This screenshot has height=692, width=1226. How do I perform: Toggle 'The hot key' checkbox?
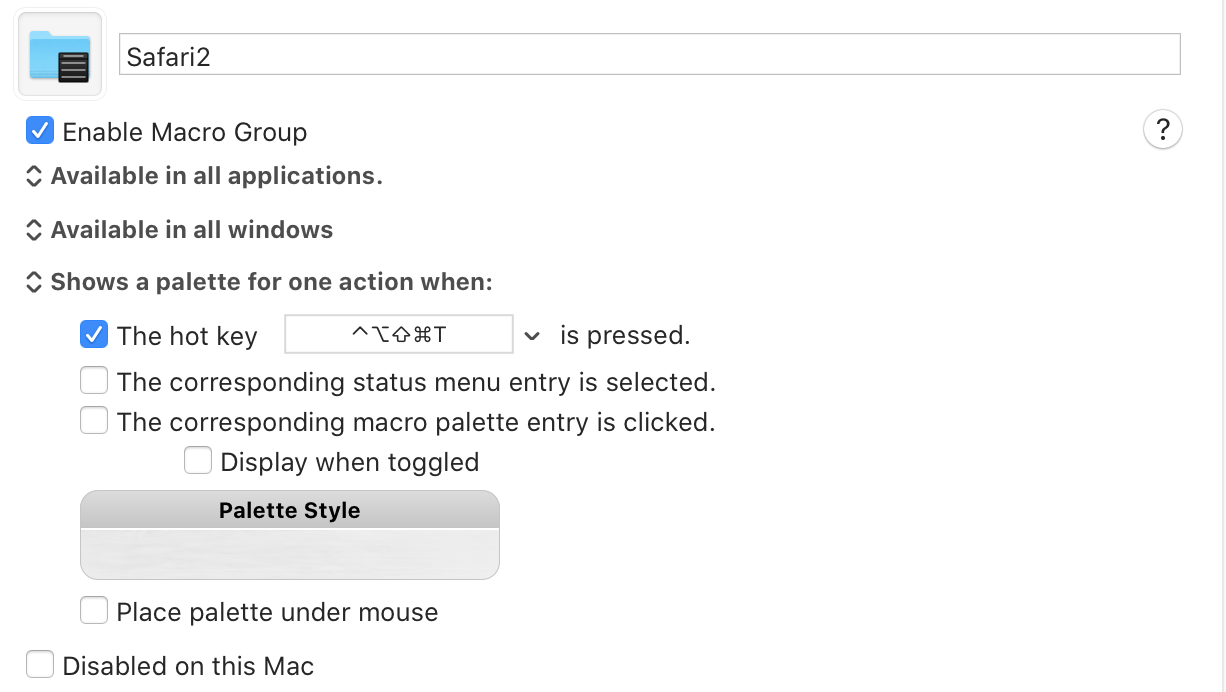pos(94,334)
